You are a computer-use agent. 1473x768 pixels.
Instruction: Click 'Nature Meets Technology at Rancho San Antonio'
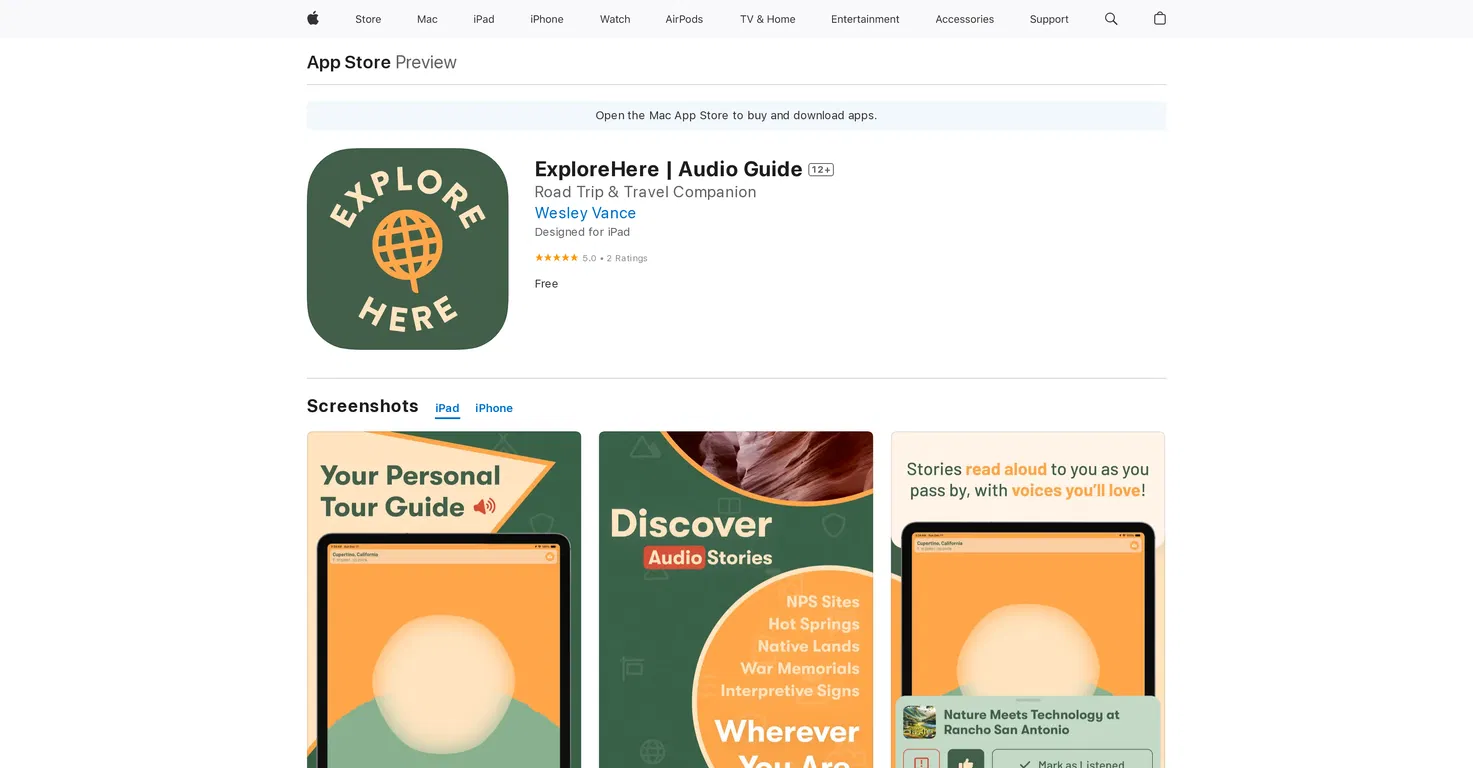click(1032, 722)
